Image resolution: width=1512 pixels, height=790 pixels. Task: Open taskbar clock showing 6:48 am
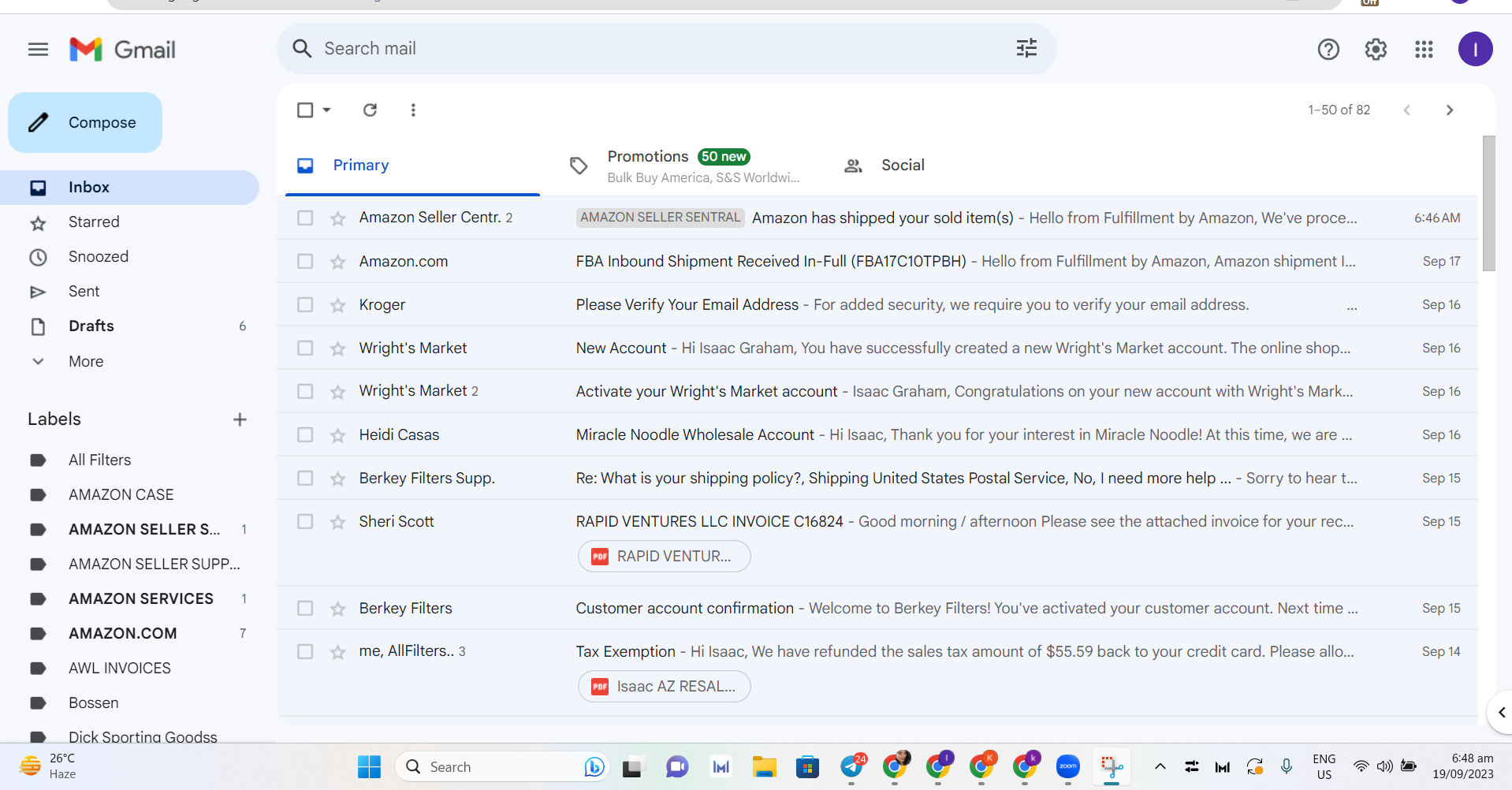pyautogui.click(x=1462, y=766)
